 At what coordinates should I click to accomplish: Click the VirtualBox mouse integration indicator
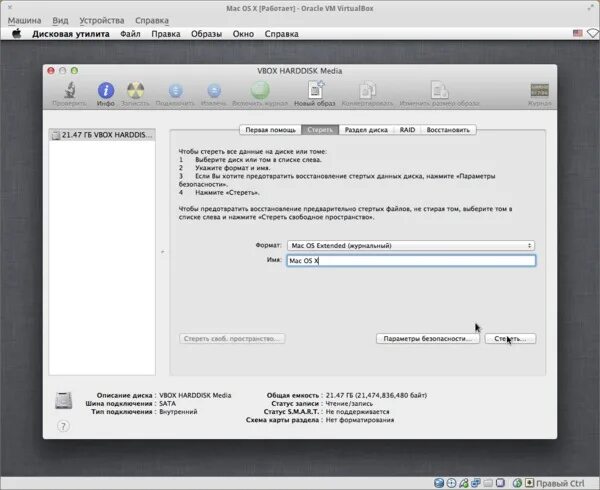click(x=517, y=483)
